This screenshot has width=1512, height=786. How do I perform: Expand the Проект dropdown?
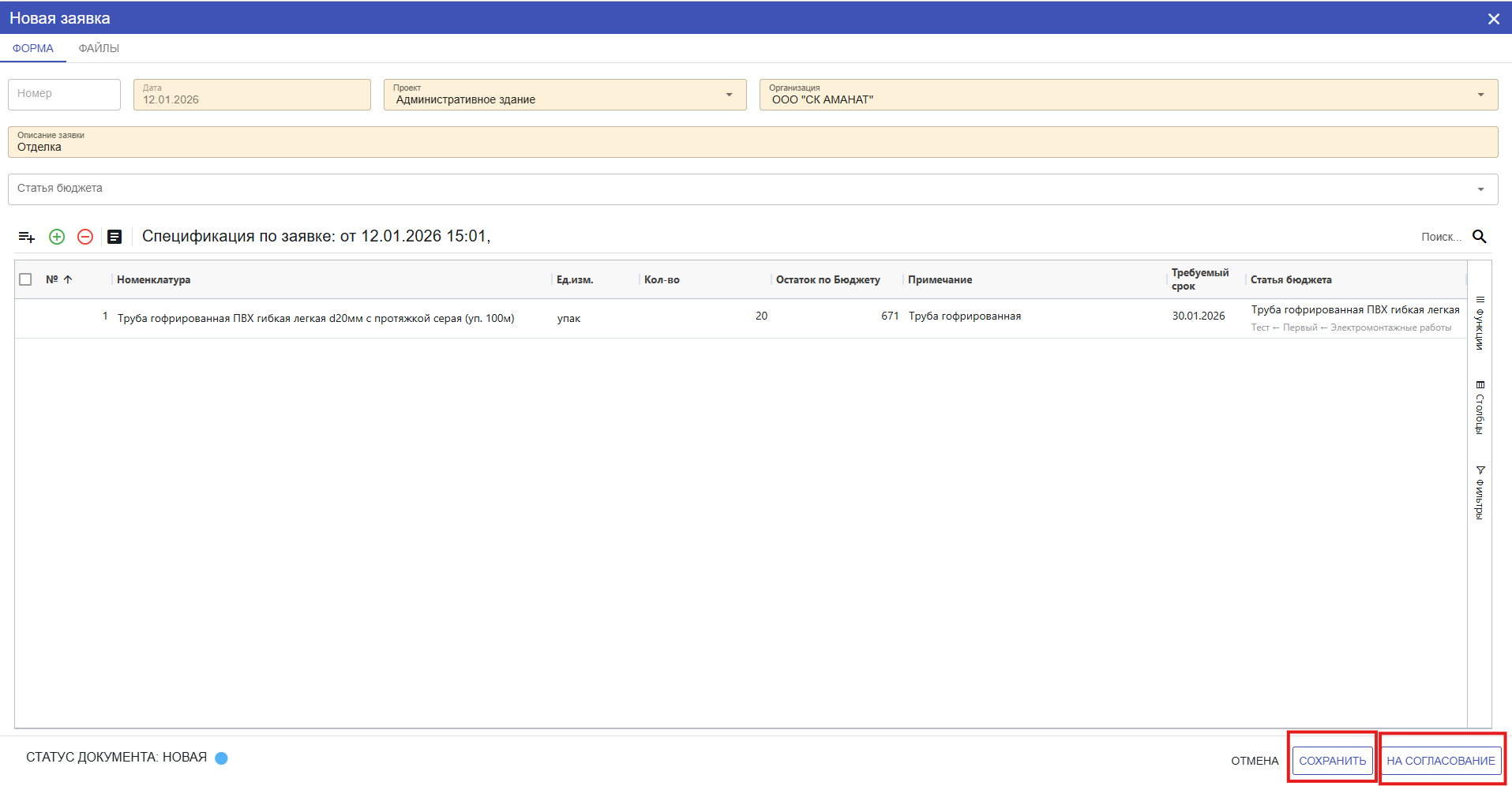(729, 95)
